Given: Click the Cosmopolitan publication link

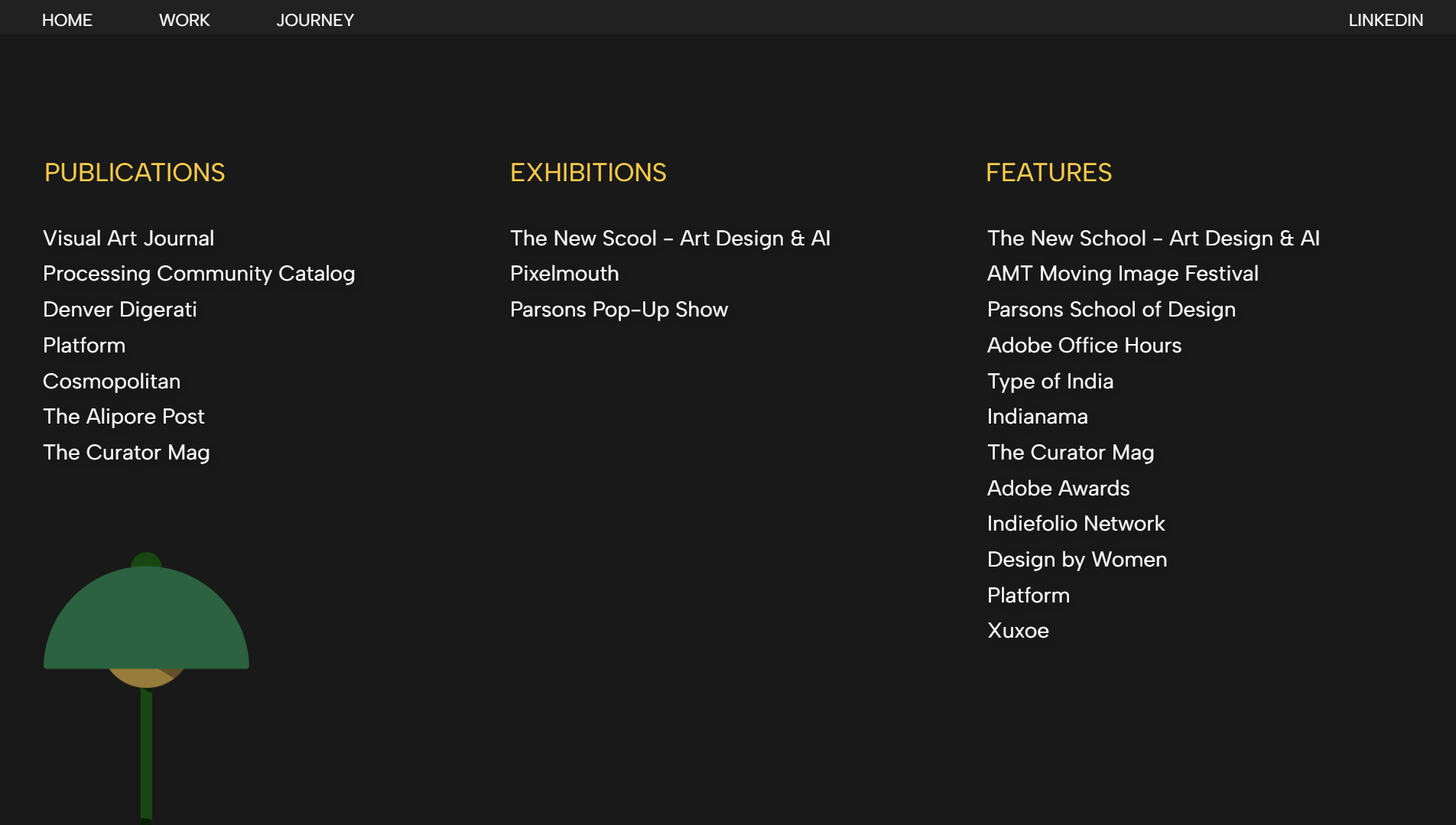Looking at the screenshot, I should click(x=112, y=382).
